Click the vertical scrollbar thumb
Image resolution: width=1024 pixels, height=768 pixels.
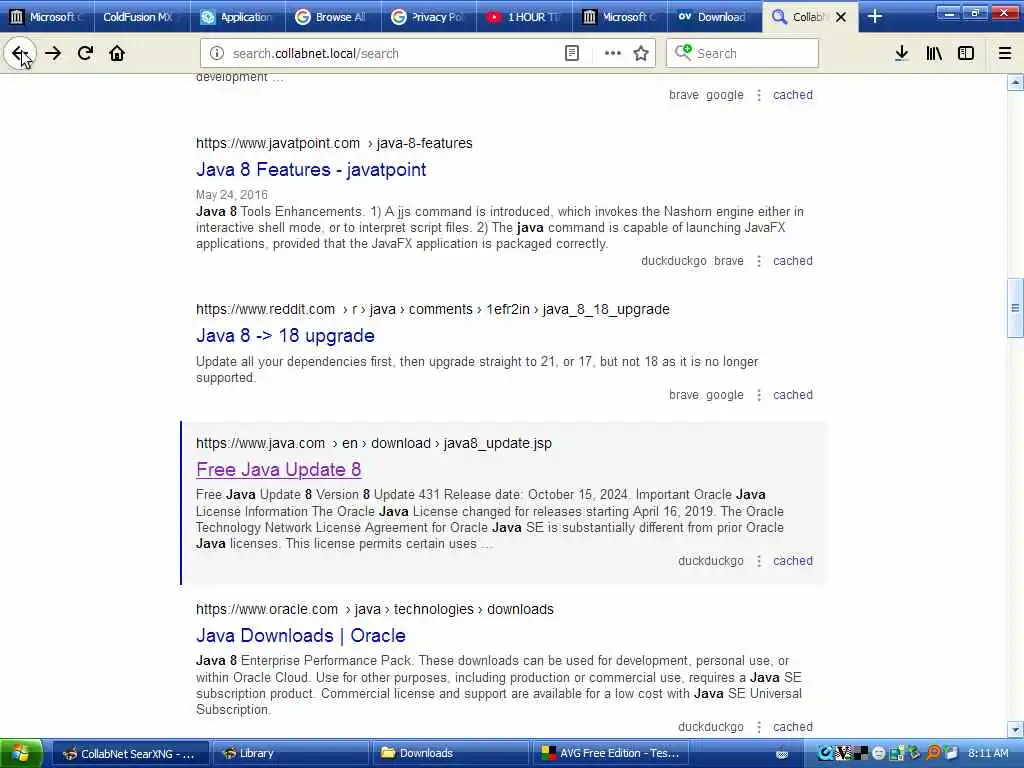1015,308
